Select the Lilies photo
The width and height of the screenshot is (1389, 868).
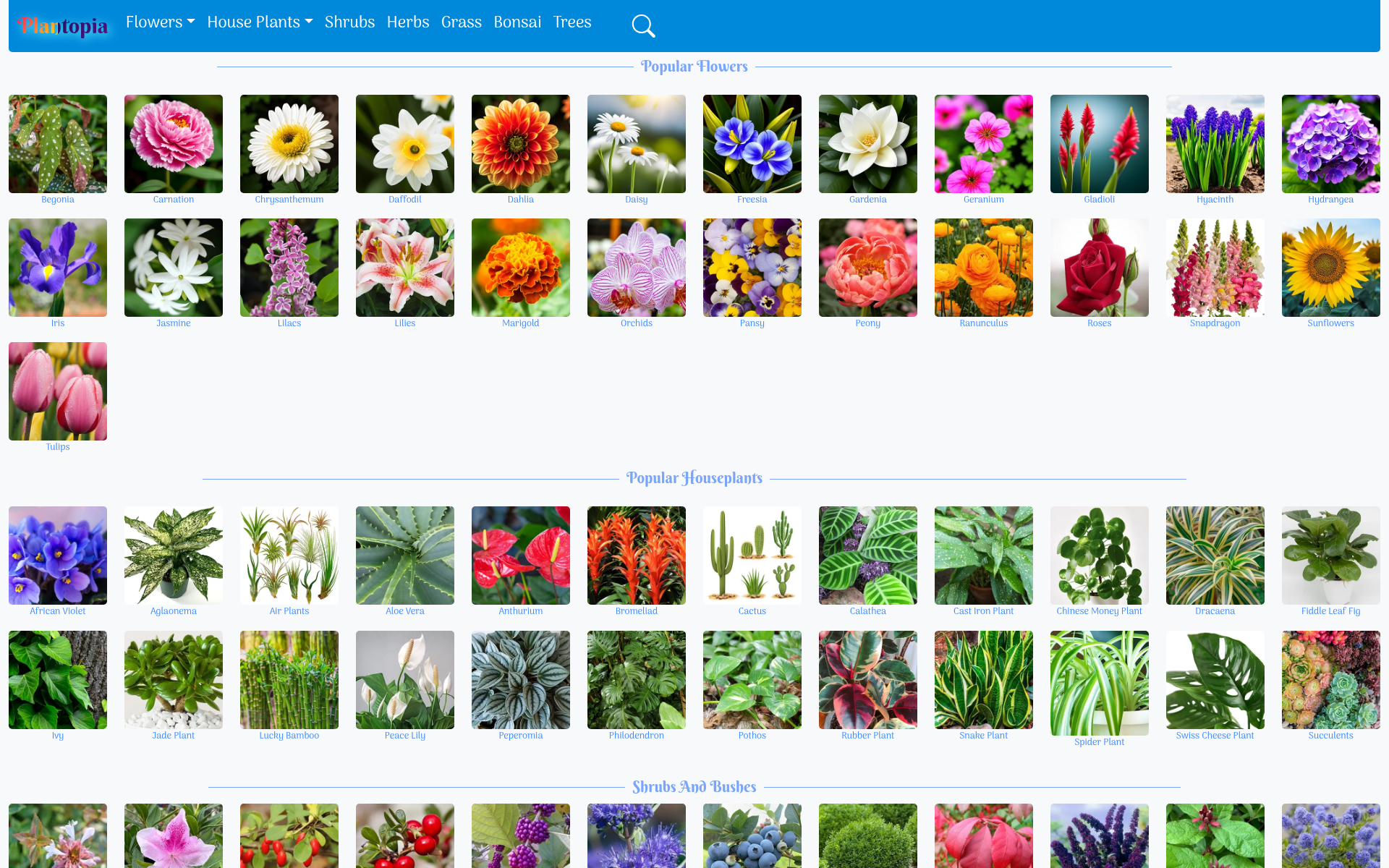[x=405, y=268]
